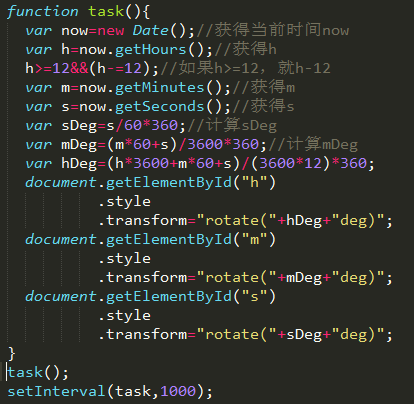Click the rotate string containing +hDeg+
The image size is (414, 404).
tap(291, 221)
